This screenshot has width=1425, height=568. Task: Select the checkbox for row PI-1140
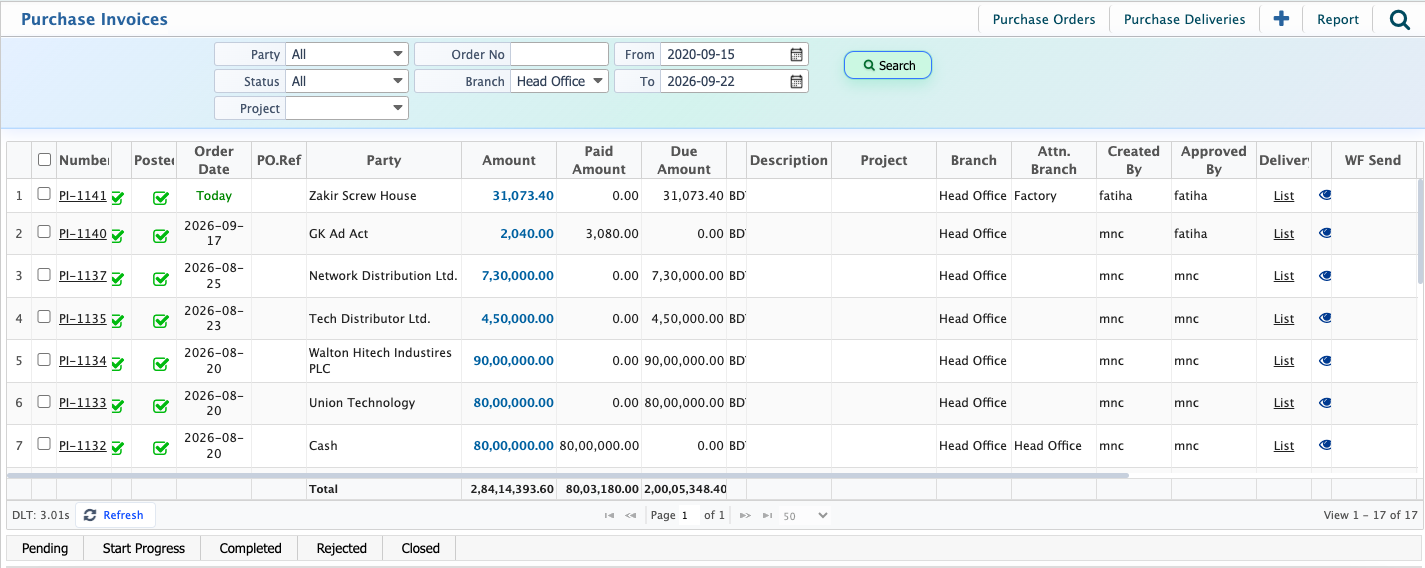click(44, 231)
